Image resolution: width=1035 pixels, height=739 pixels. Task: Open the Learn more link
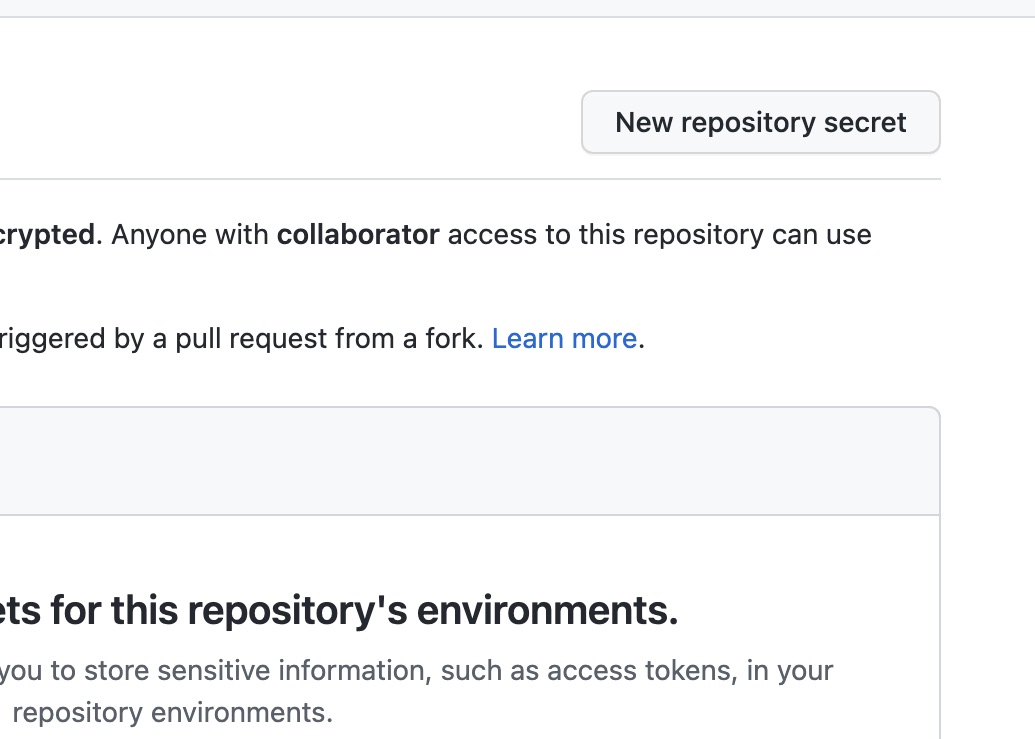tap(564, 339)
